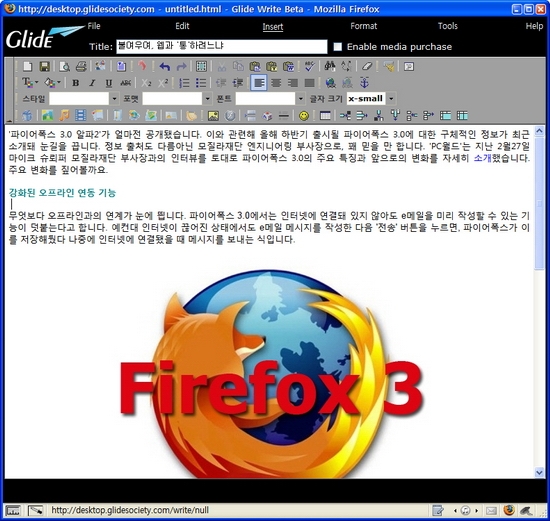Select all content with the selection icon

pyautogui.click(x=201, y=66)
